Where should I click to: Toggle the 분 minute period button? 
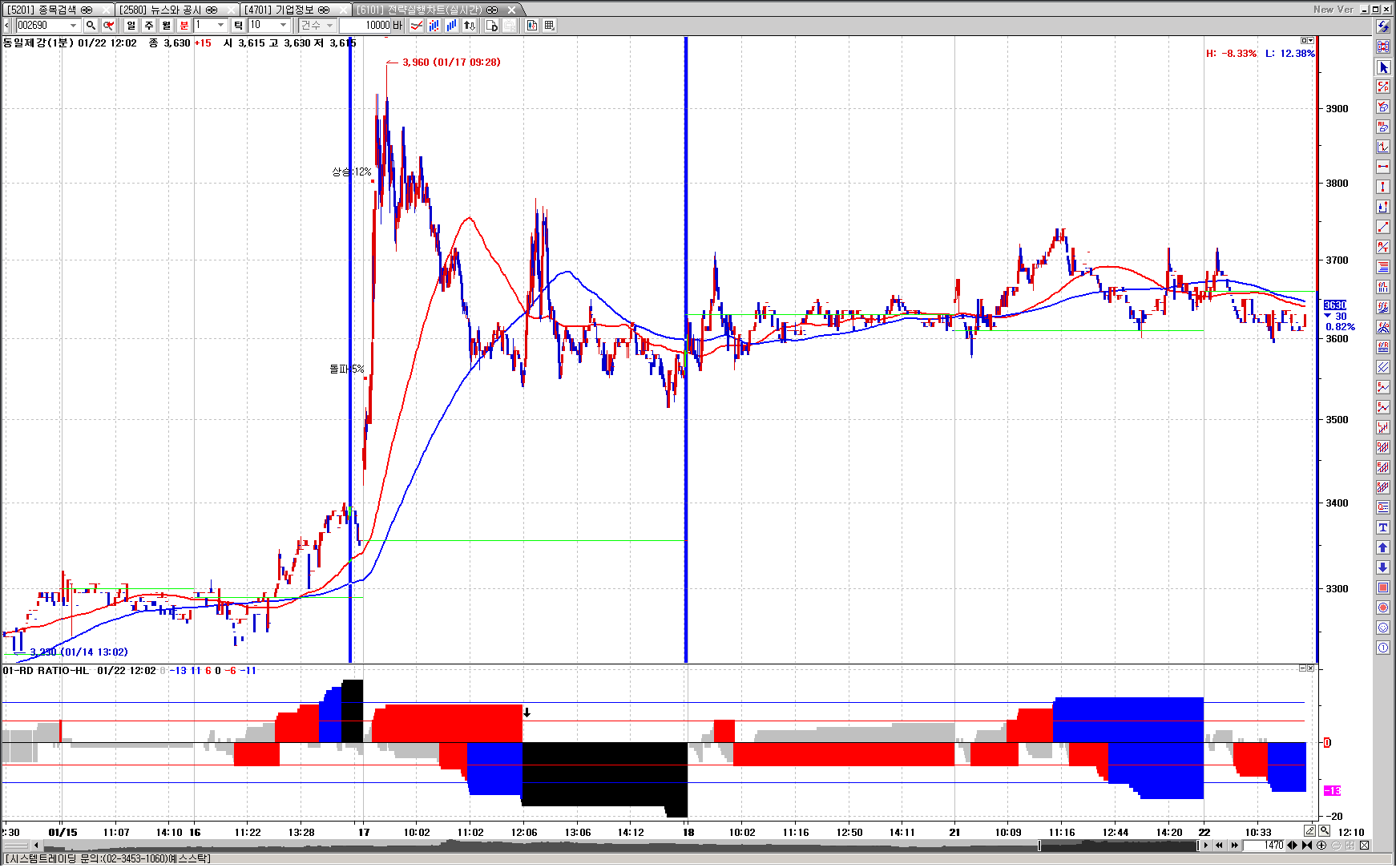[184, 26]
